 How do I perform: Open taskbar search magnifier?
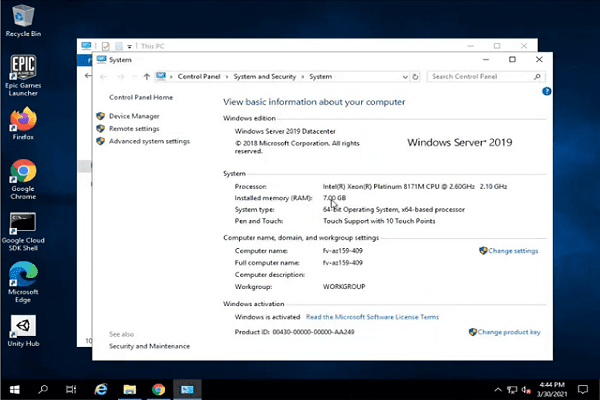pos(43,390)
